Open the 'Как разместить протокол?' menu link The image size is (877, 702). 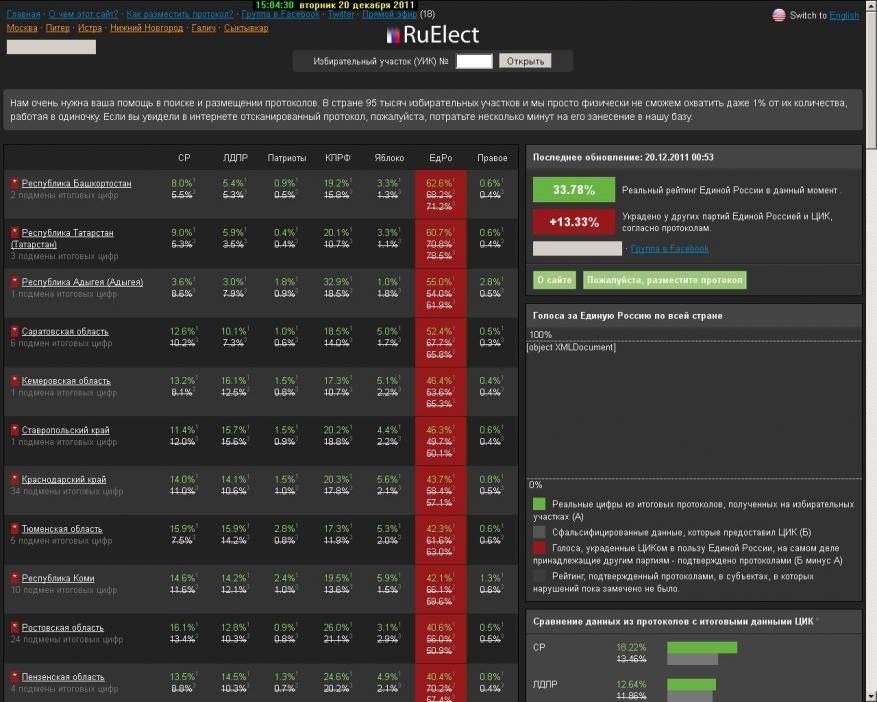(x=180, y=15)
